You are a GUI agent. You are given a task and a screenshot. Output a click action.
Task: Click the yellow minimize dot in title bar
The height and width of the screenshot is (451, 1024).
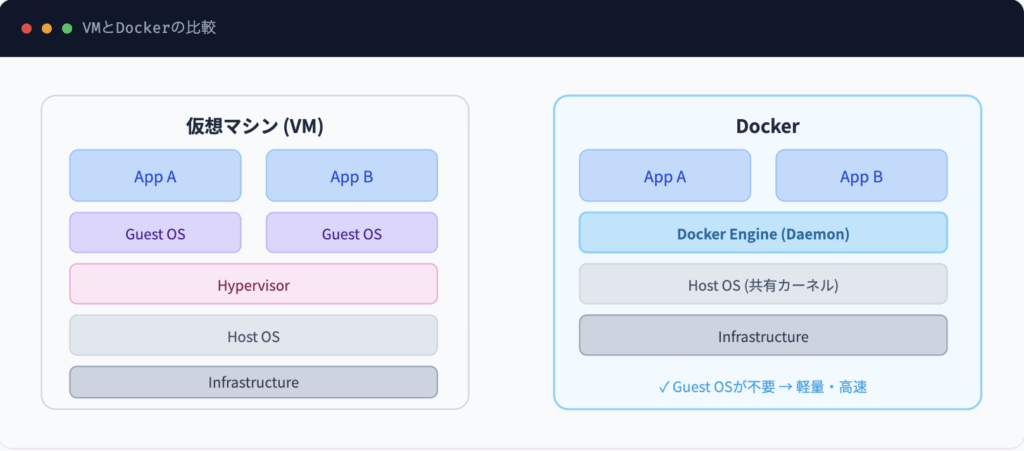click(x=47, y=28)
